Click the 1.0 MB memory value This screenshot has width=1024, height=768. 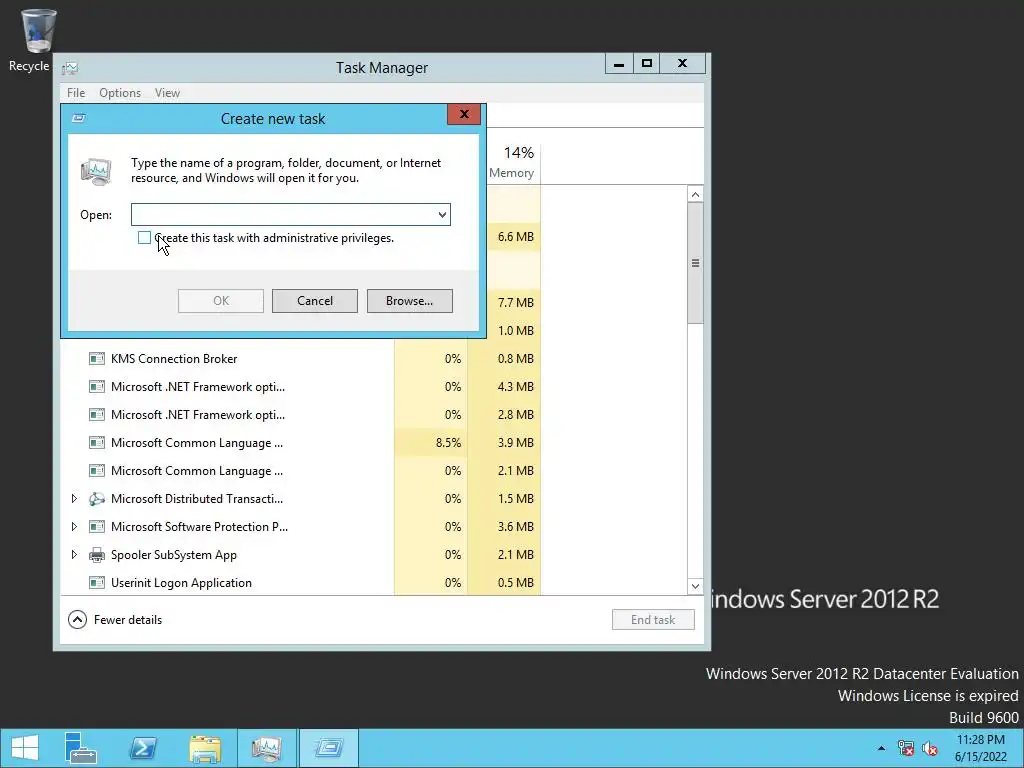(x=515, y=330)
